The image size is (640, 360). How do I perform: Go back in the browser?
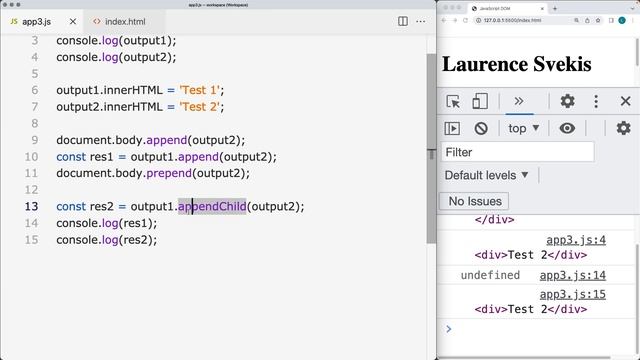444,20
